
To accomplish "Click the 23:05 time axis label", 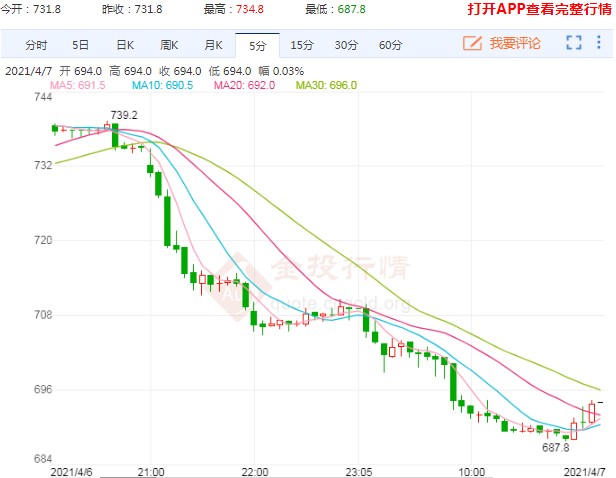I will click(358, 472).
